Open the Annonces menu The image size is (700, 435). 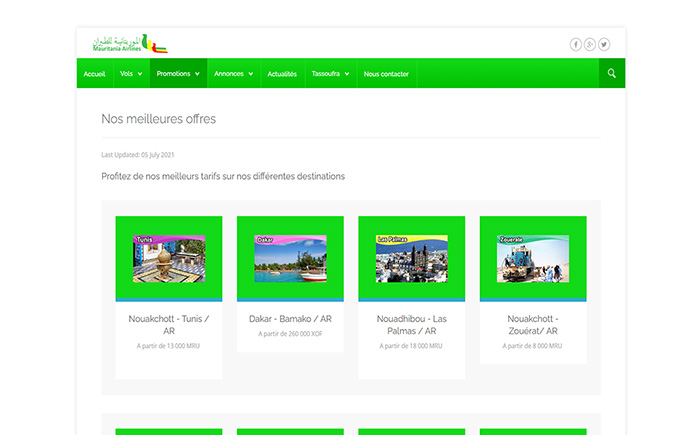click(233, 74)
